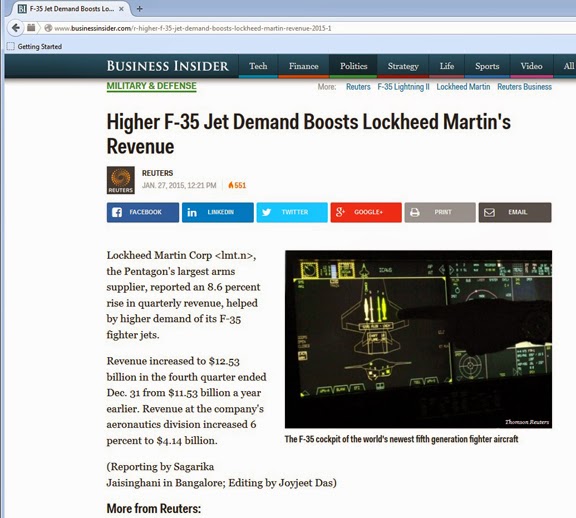Click the F-35 cockpit photo
This screenshot has width=576, height=518.
pyautogui.click(x=418, y=339)
